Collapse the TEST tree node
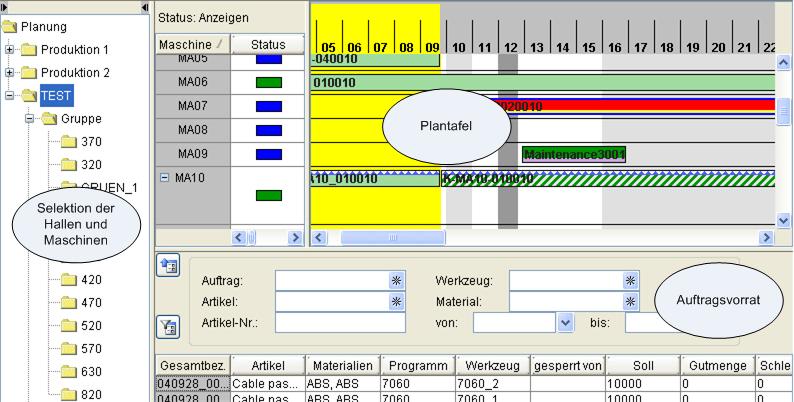This screenshot has width=794, height=402. (10, 96)
